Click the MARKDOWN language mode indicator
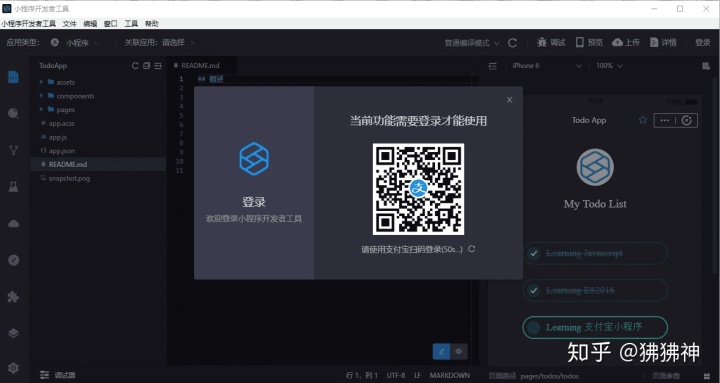Viewport: 720px width, 383px height. [x=450, y=376]
